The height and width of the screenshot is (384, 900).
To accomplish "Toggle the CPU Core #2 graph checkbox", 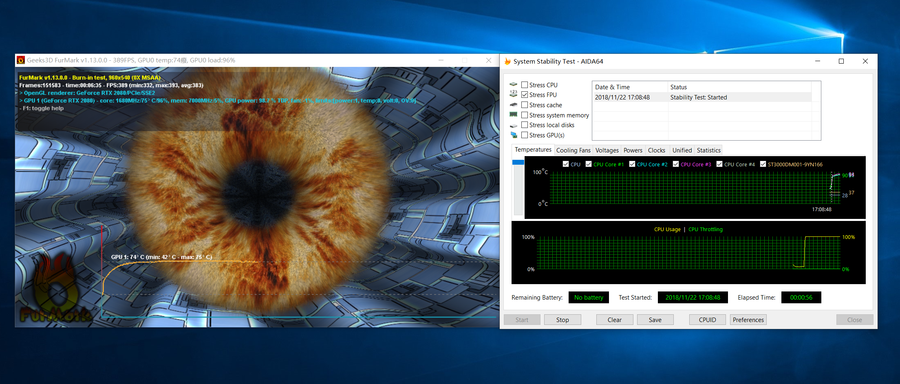I will [x=633, y=164].
